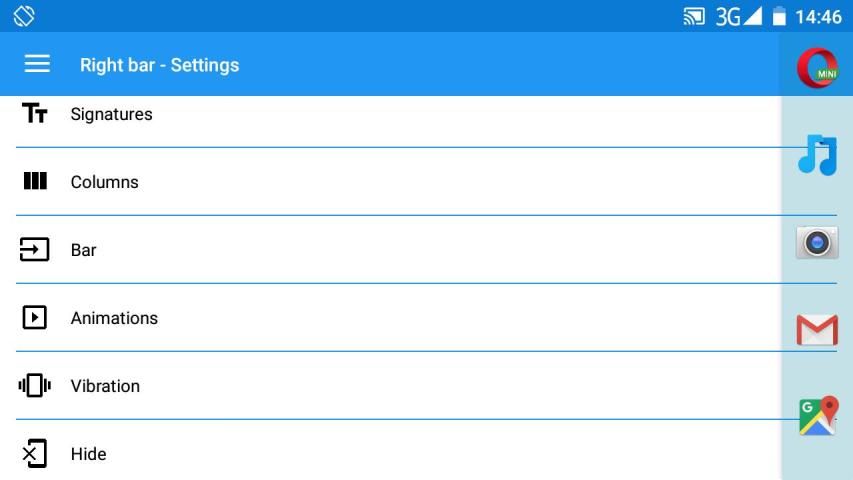Tap the Bar arrow-box icon

coord(35,250)
